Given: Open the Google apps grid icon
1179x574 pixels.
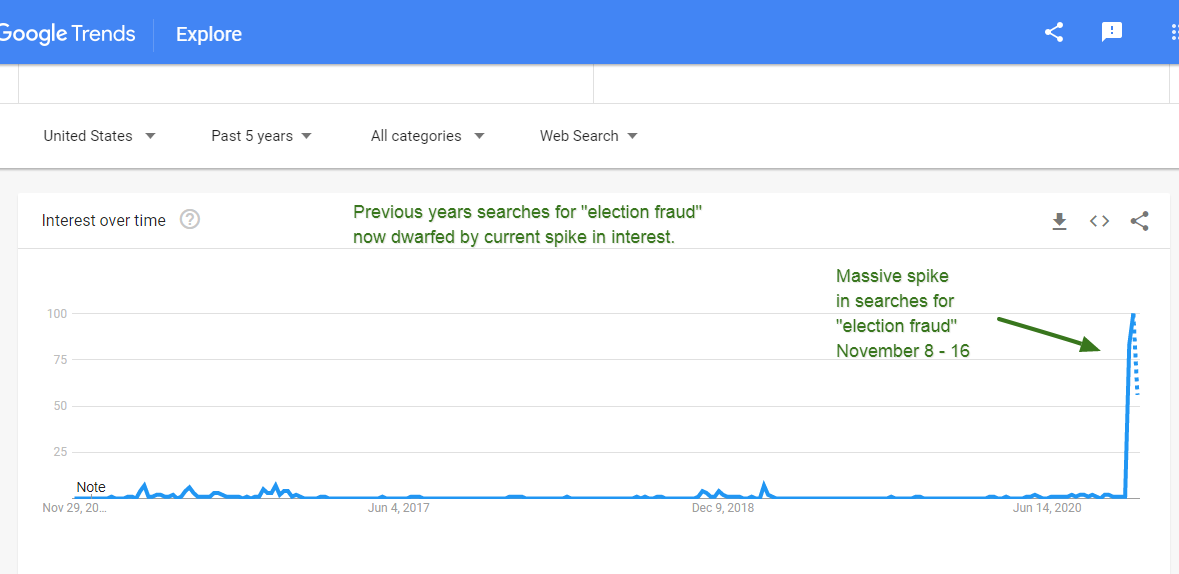Looking at the screenshot, I should (x=1173, y=32).
